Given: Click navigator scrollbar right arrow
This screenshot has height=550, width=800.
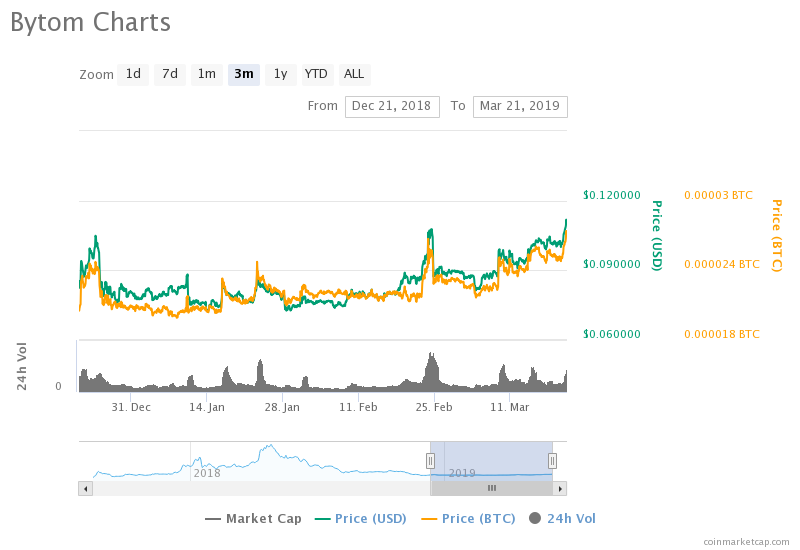Looking at the screenshot, I should coord(560,488).
